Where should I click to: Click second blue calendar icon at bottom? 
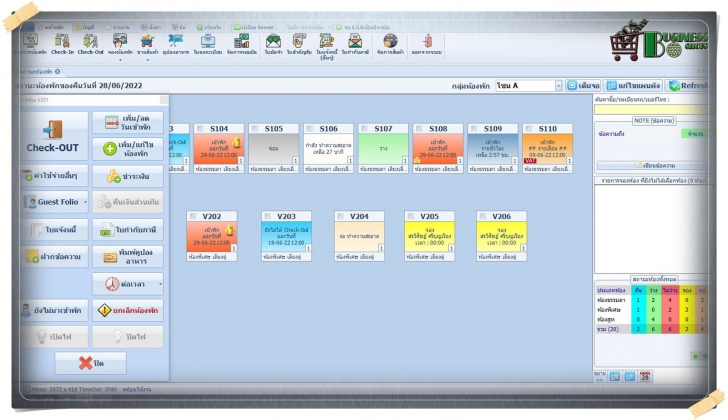click(630, 376)
